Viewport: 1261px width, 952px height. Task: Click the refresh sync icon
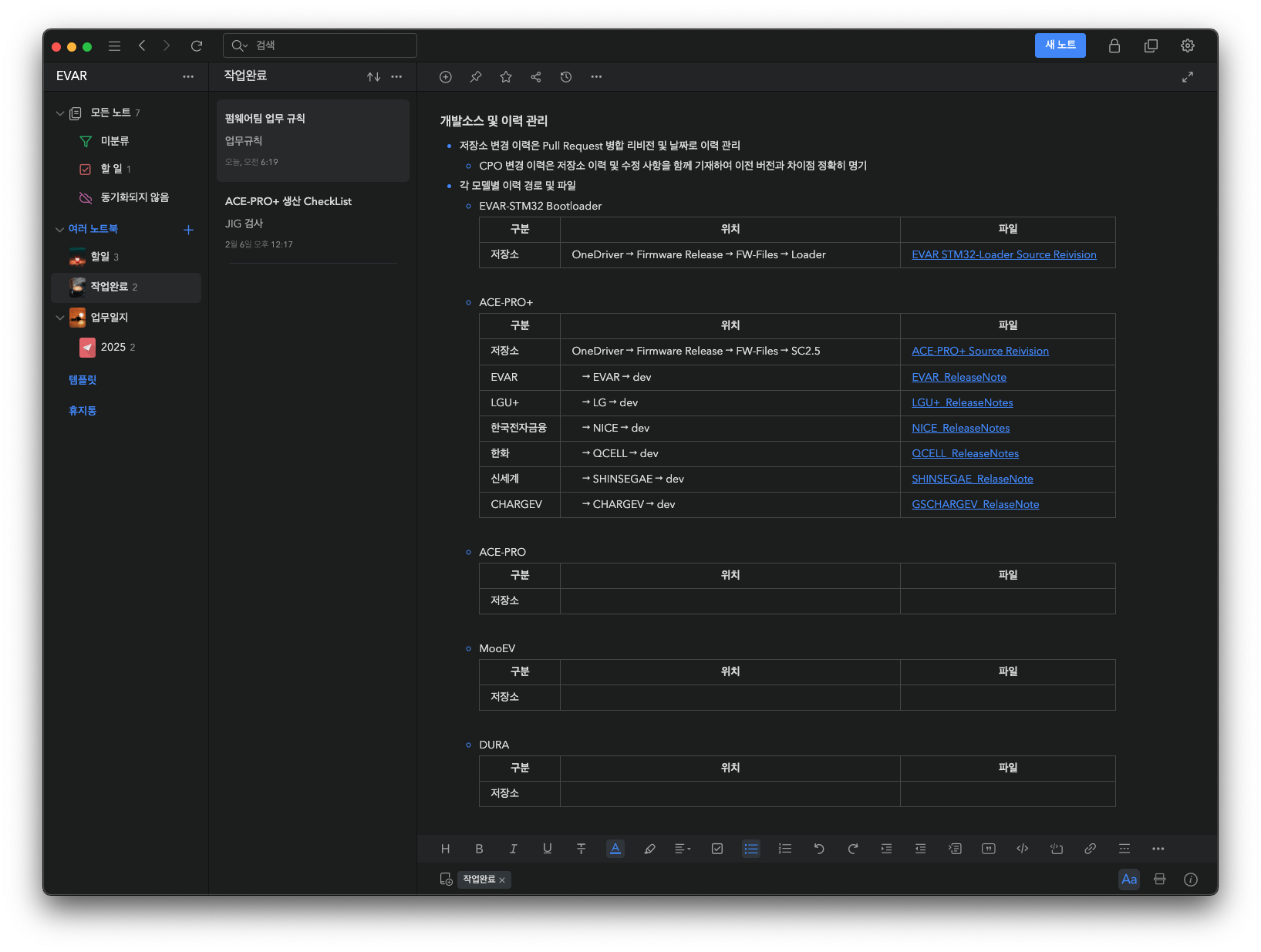tap(197, 46)
